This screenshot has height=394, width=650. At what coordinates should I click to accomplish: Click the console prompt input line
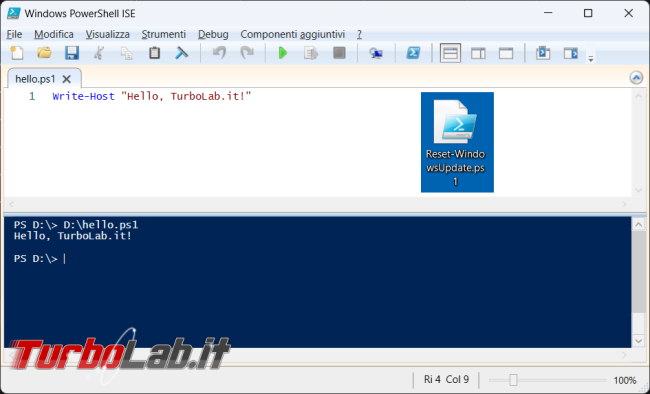point(40,259)
